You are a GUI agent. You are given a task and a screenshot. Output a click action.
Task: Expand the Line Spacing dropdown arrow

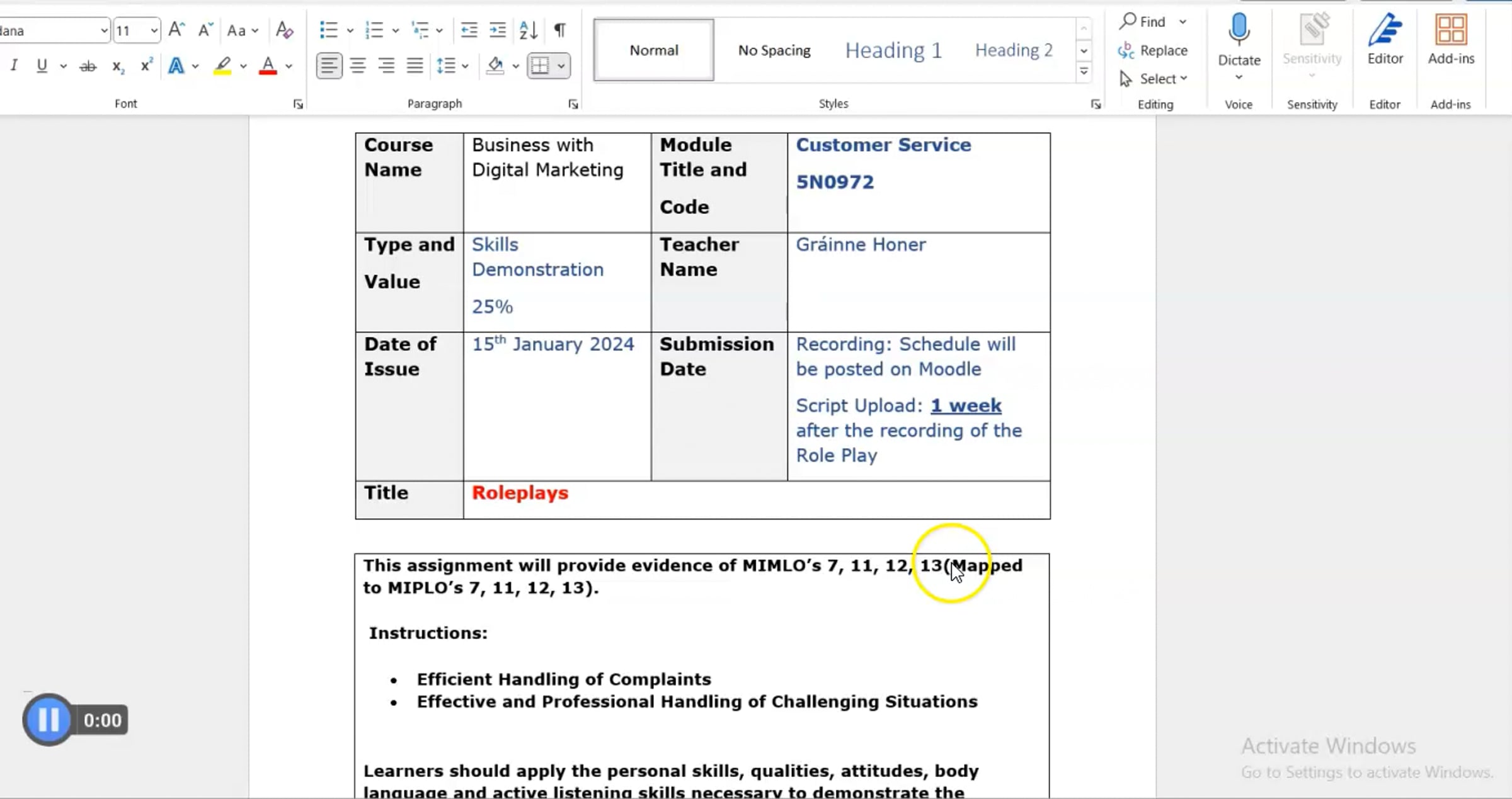coord(465,65)
